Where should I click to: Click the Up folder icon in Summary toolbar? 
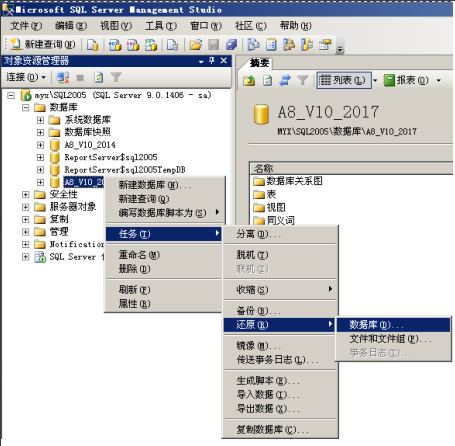click(249, 80)
